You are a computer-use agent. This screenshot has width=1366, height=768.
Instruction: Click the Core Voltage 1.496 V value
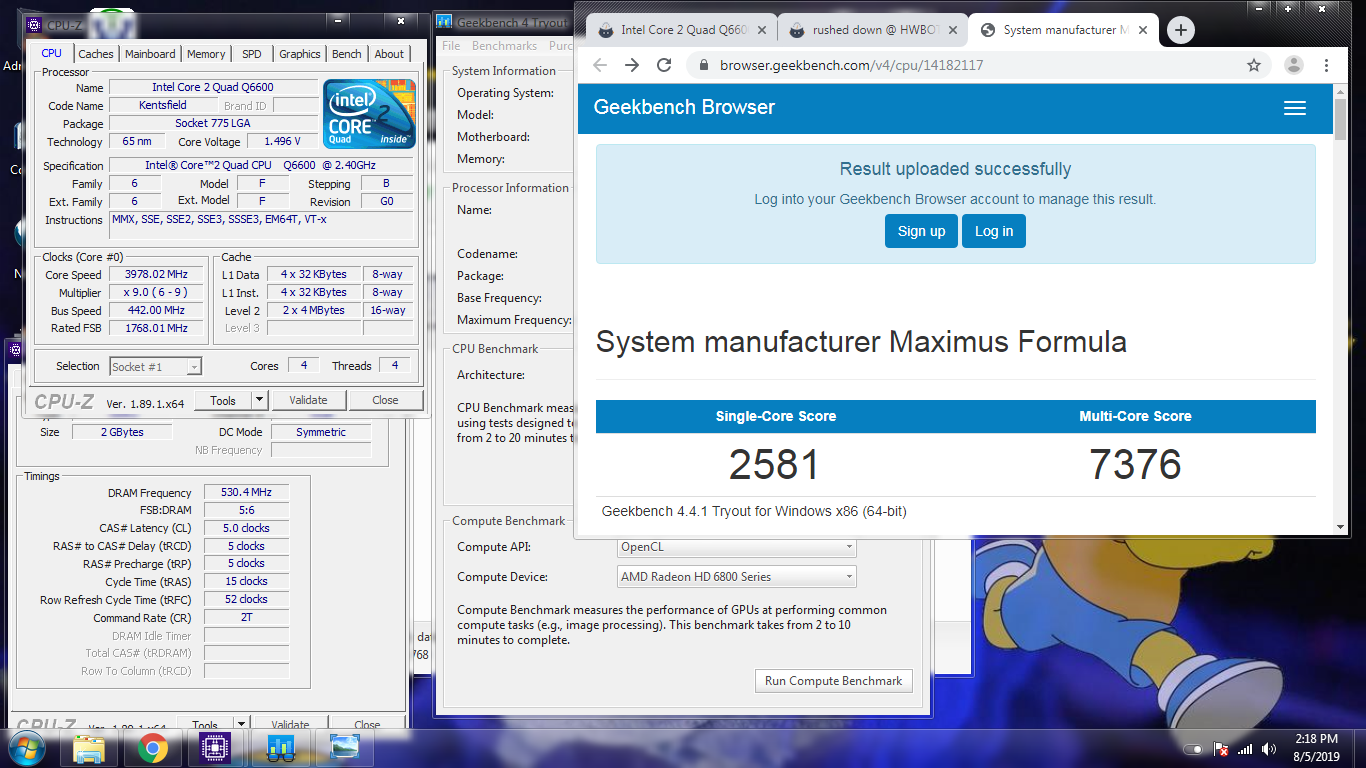tap(283, 142)
